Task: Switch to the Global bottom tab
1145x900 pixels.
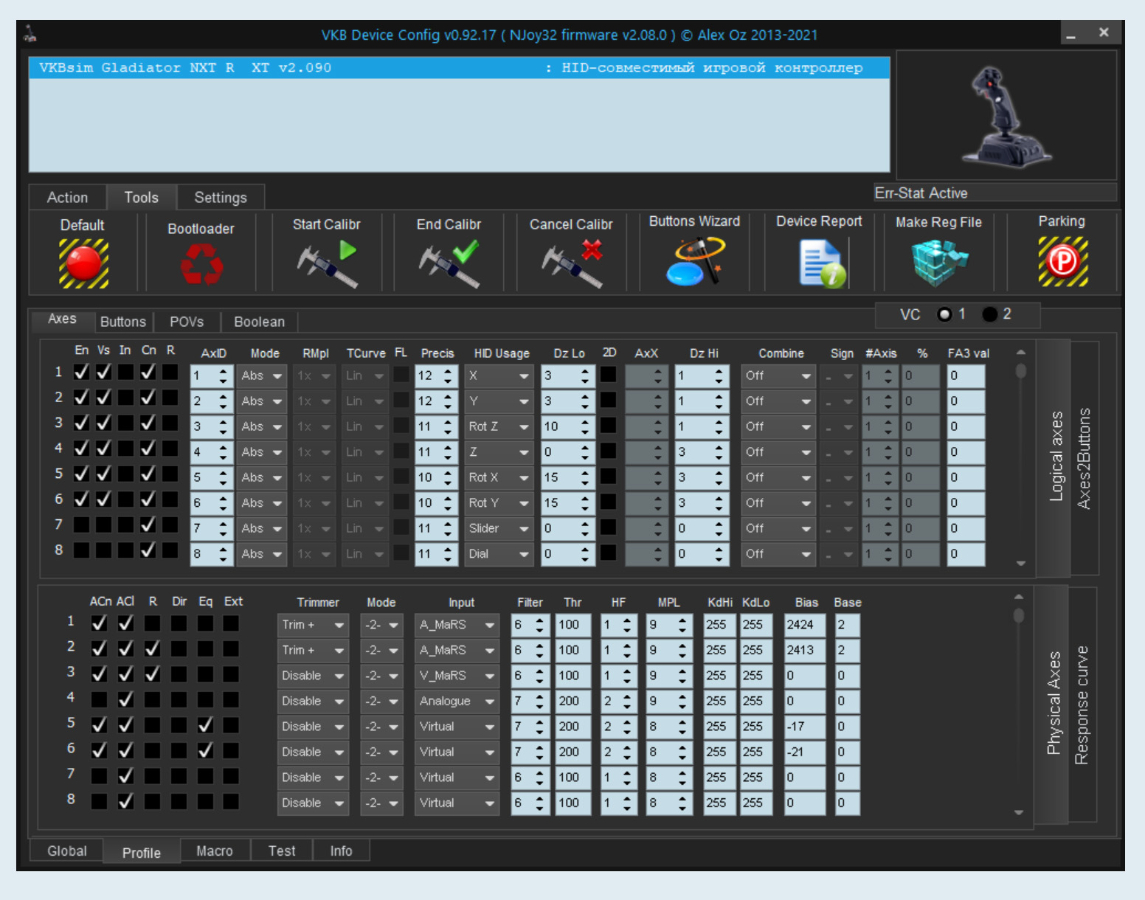Action: [x=67, y=851]
